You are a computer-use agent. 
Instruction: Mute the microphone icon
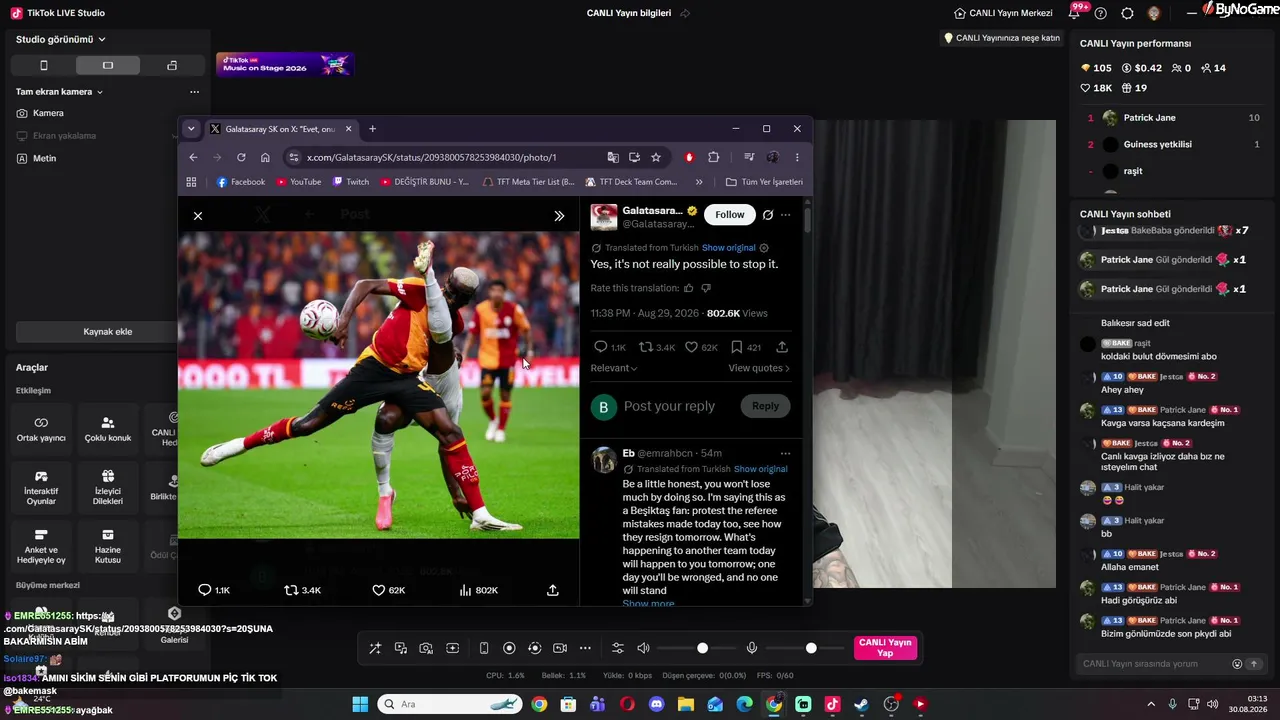(x=752, y=648)
